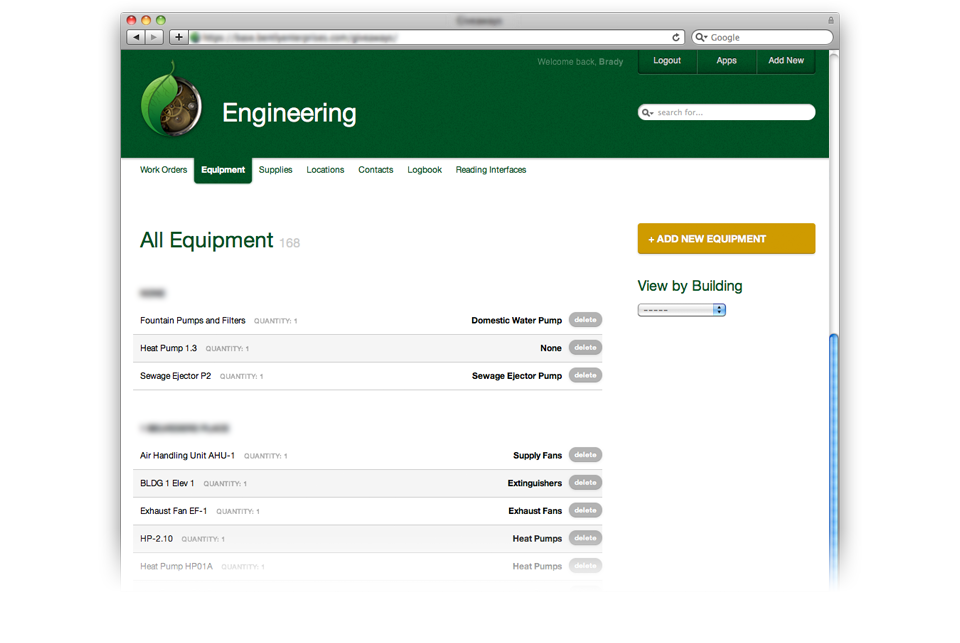960x643 pixels.
Task: Select the Equipment tab
Action: tap(223, 170)
